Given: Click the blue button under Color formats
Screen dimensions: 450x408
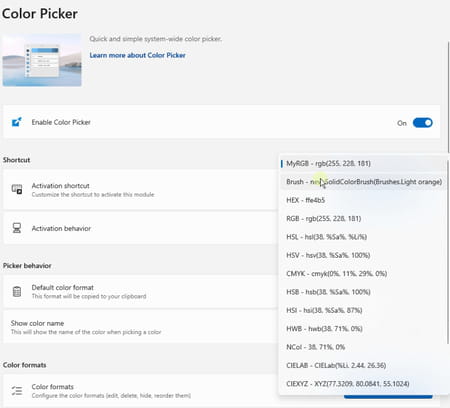Looking at the screenshot, I should pos(388,396).
